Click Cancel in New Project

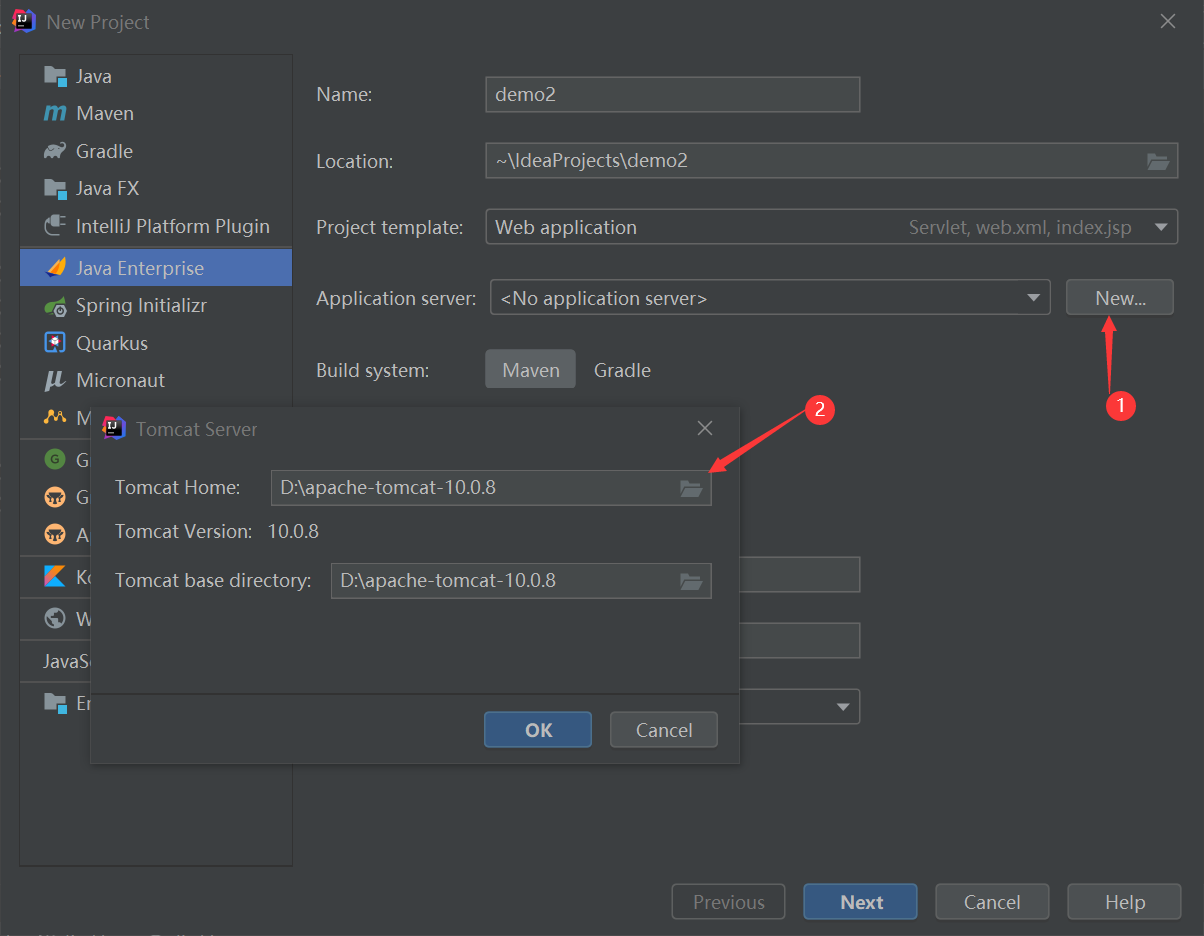[x=992, y=902]
